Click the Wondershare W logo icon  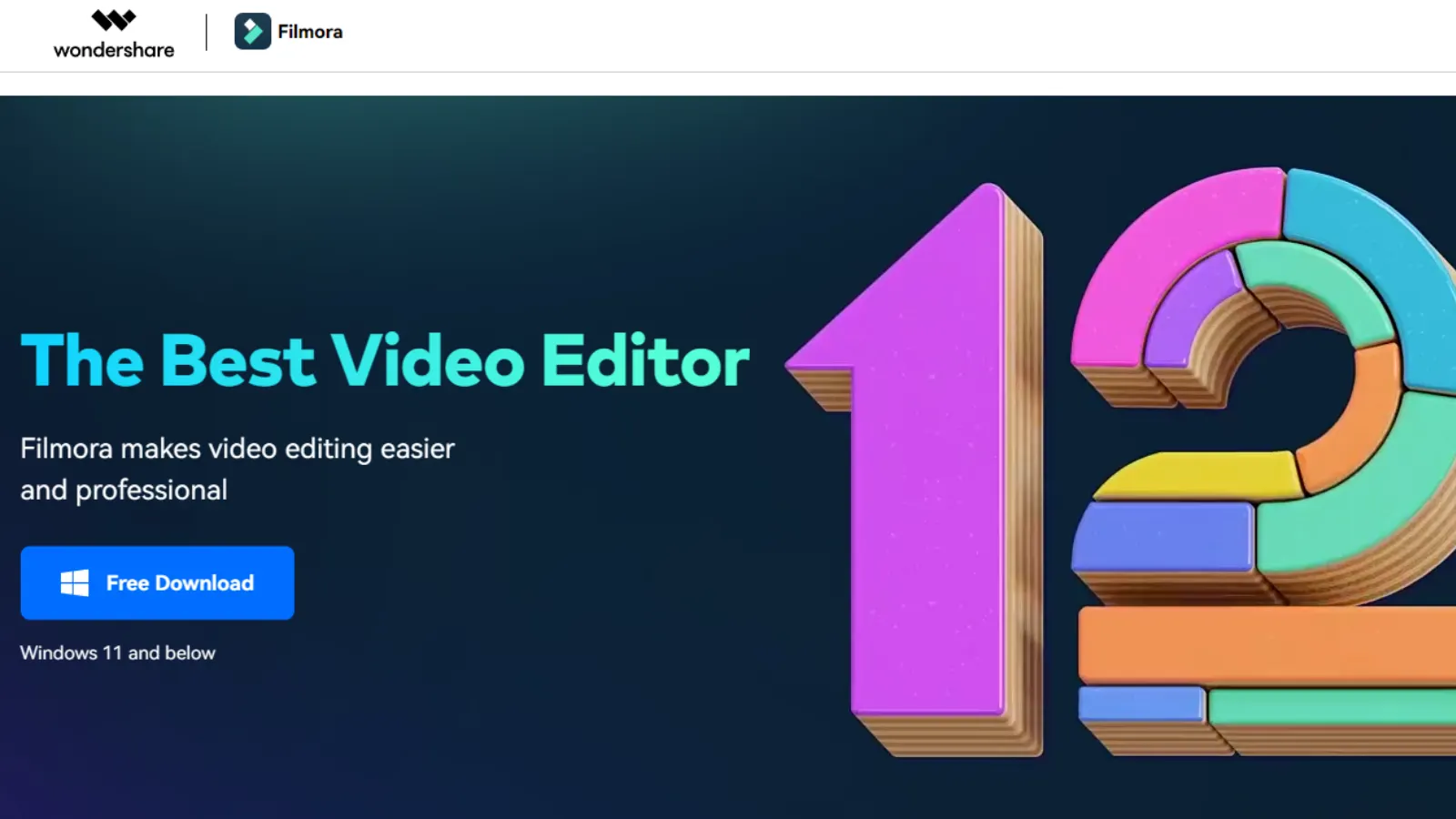click(114, 20)
